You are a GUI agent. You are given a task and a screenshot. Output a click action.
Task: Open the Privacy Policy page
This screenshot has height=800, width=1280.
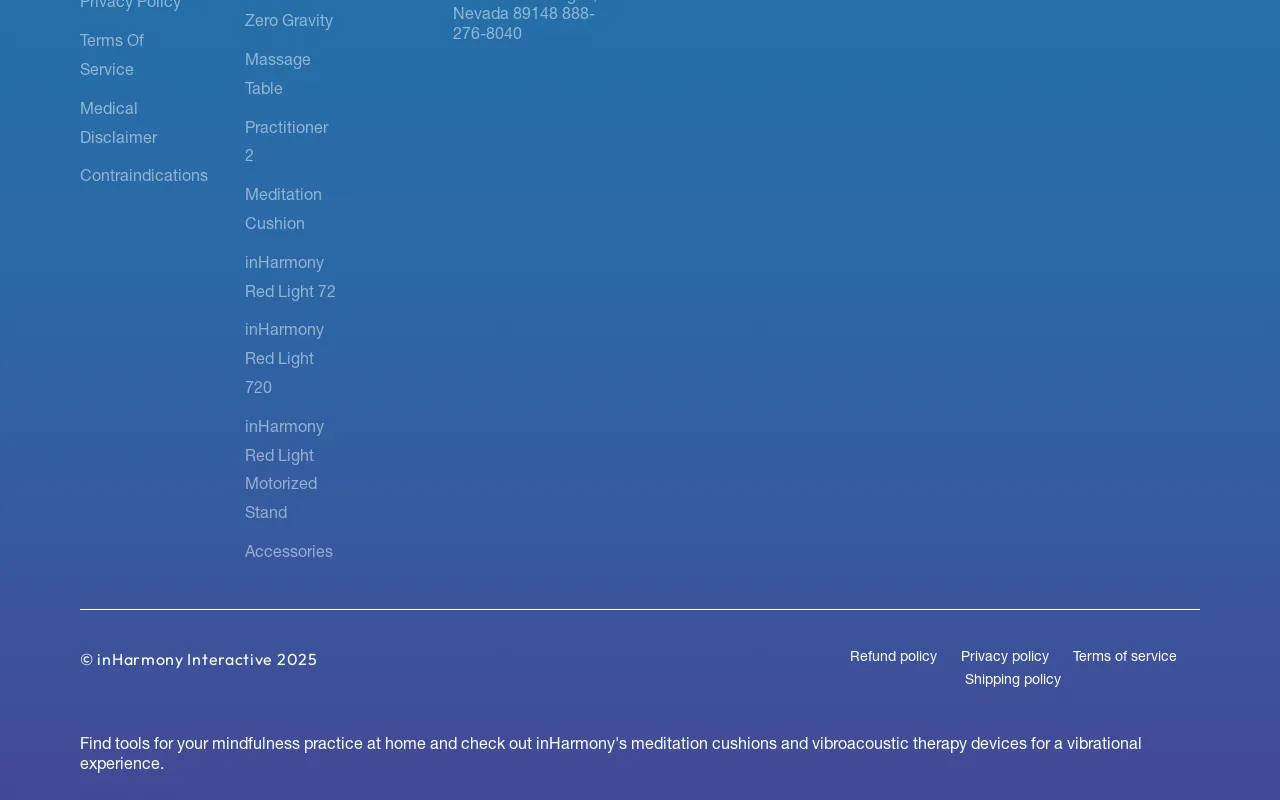(130, 6)
